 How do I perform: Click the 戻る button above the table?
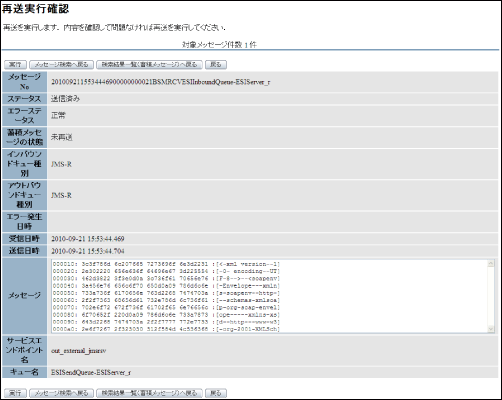[216, 64]
